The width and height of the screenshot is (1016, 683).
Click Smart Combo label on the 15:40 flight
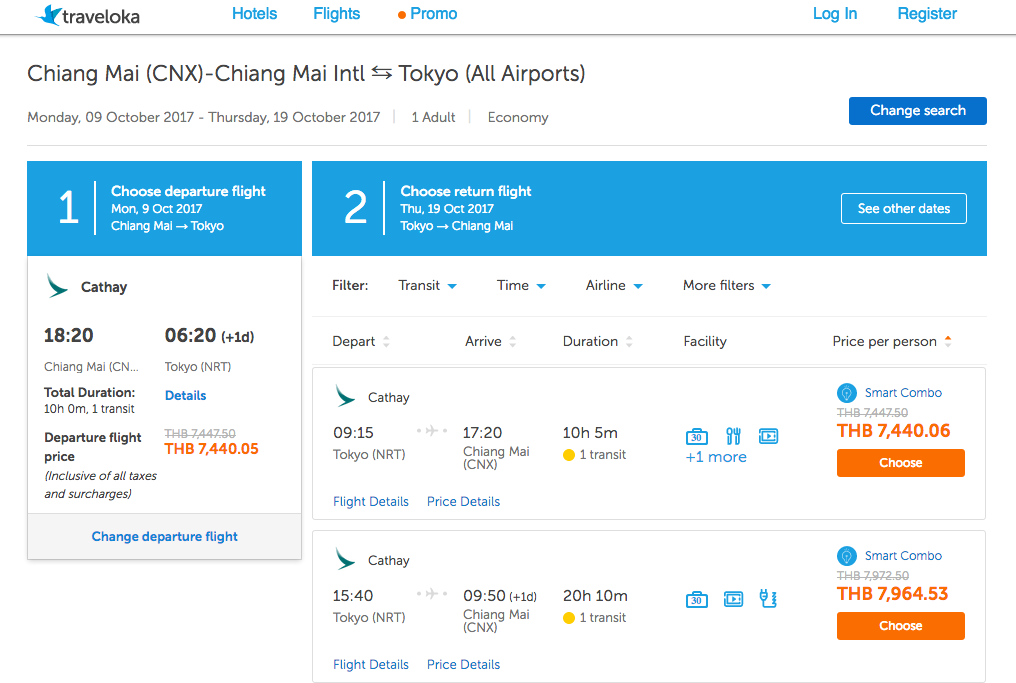coord(903,555)
